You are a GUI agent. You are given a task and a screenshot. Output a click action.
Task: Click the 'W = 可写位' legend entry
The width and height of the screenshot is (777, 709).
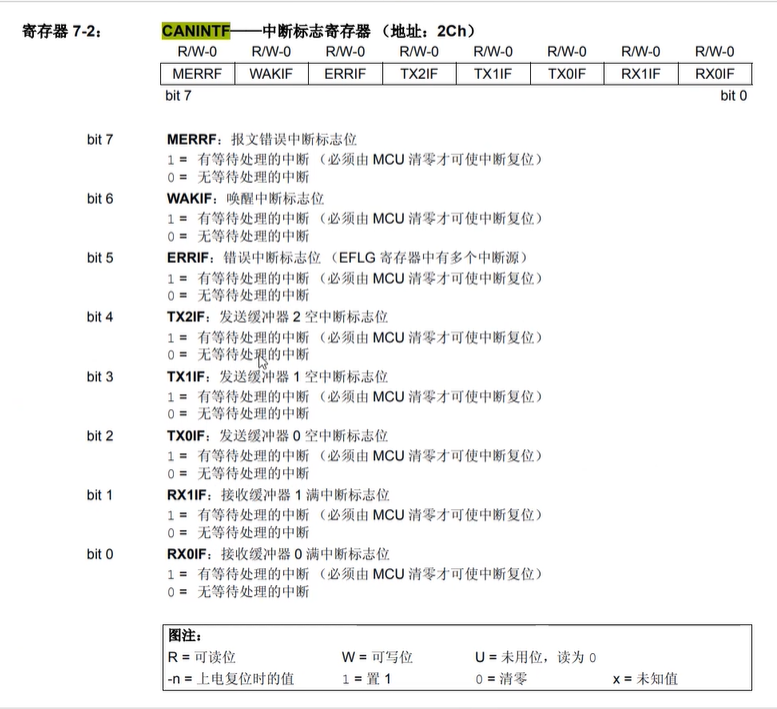pos(377,657)
